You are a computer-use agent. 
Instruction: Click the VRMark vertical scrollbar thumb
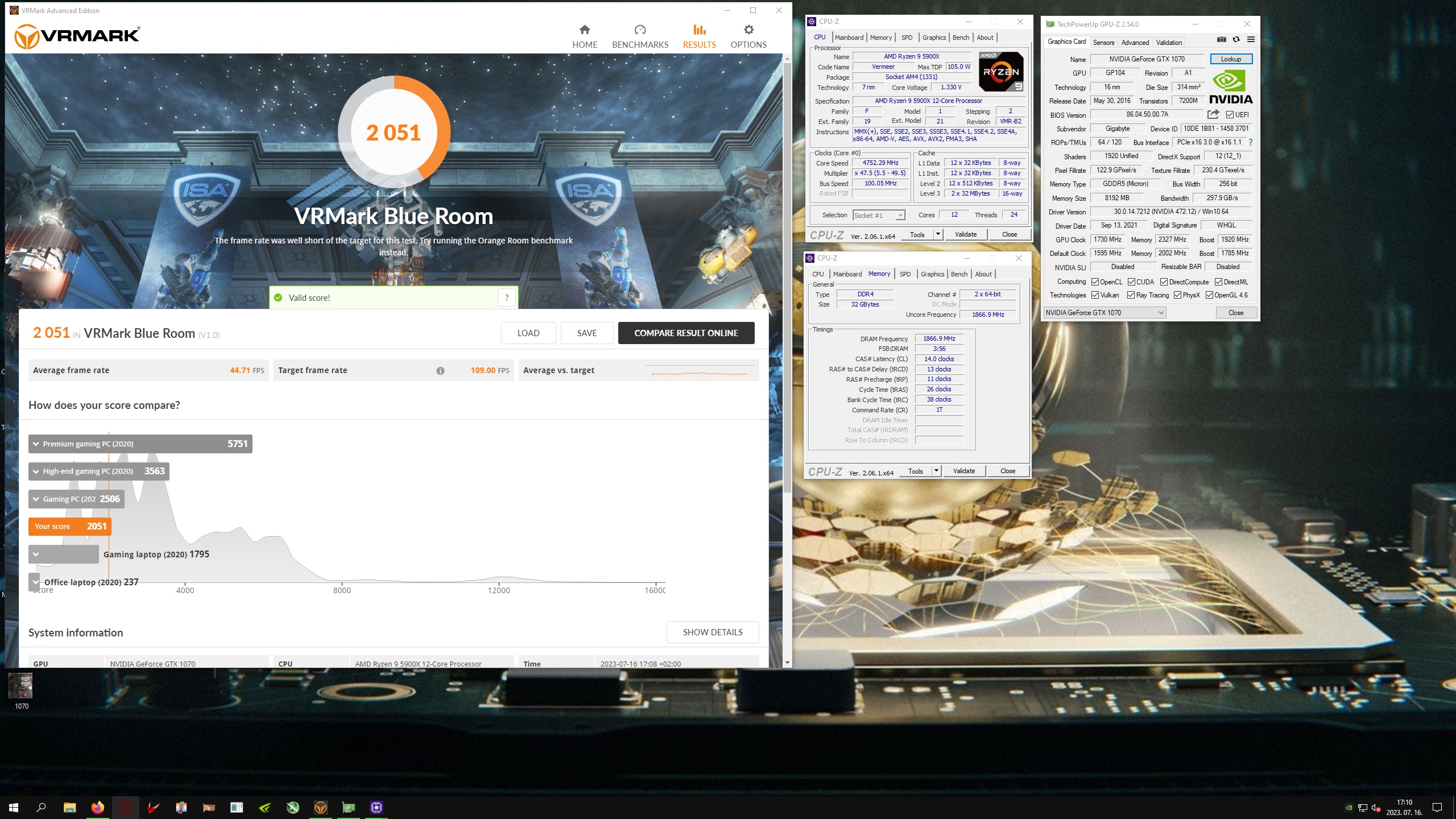pos(787,278)
